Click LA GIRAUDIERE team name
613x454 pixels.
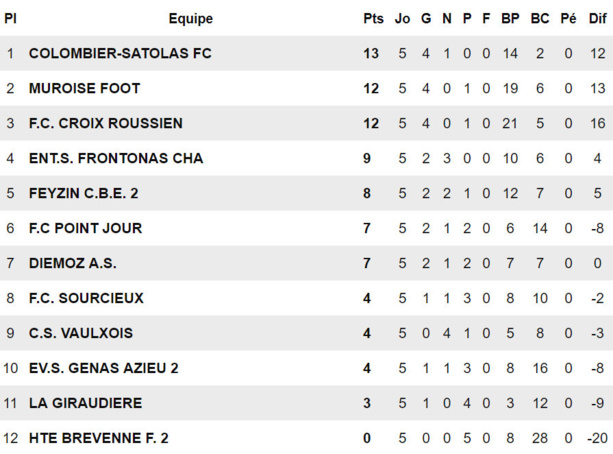[x=85, y=403]
